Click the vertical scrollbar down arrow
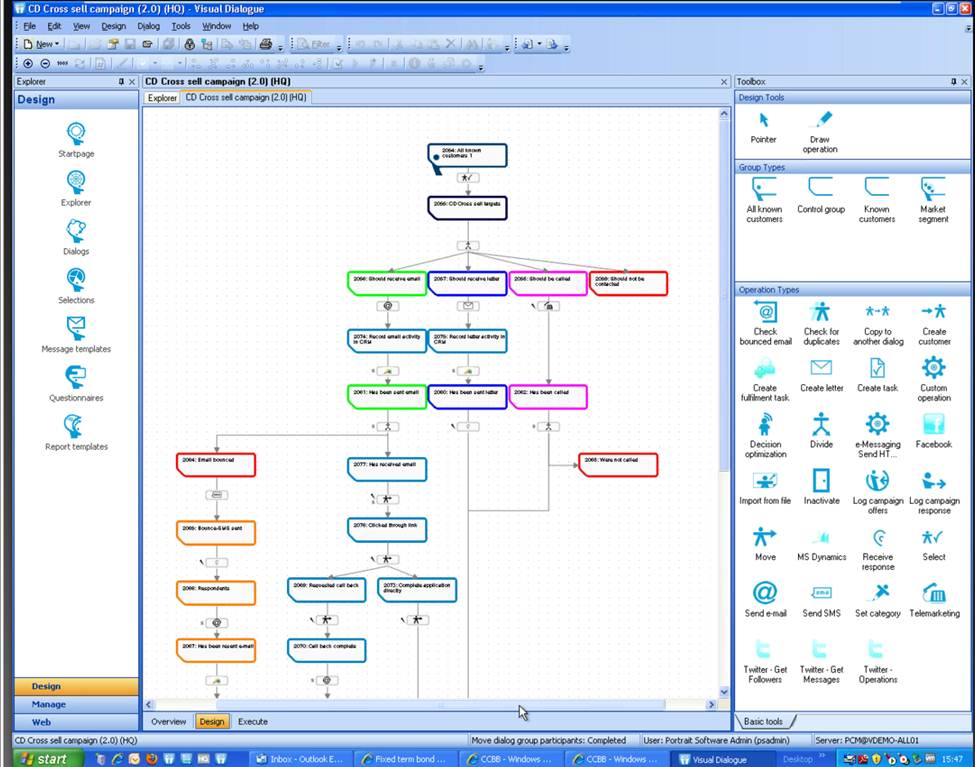The height and width of the screenshot is (767, 975). (x=723, y=690)
